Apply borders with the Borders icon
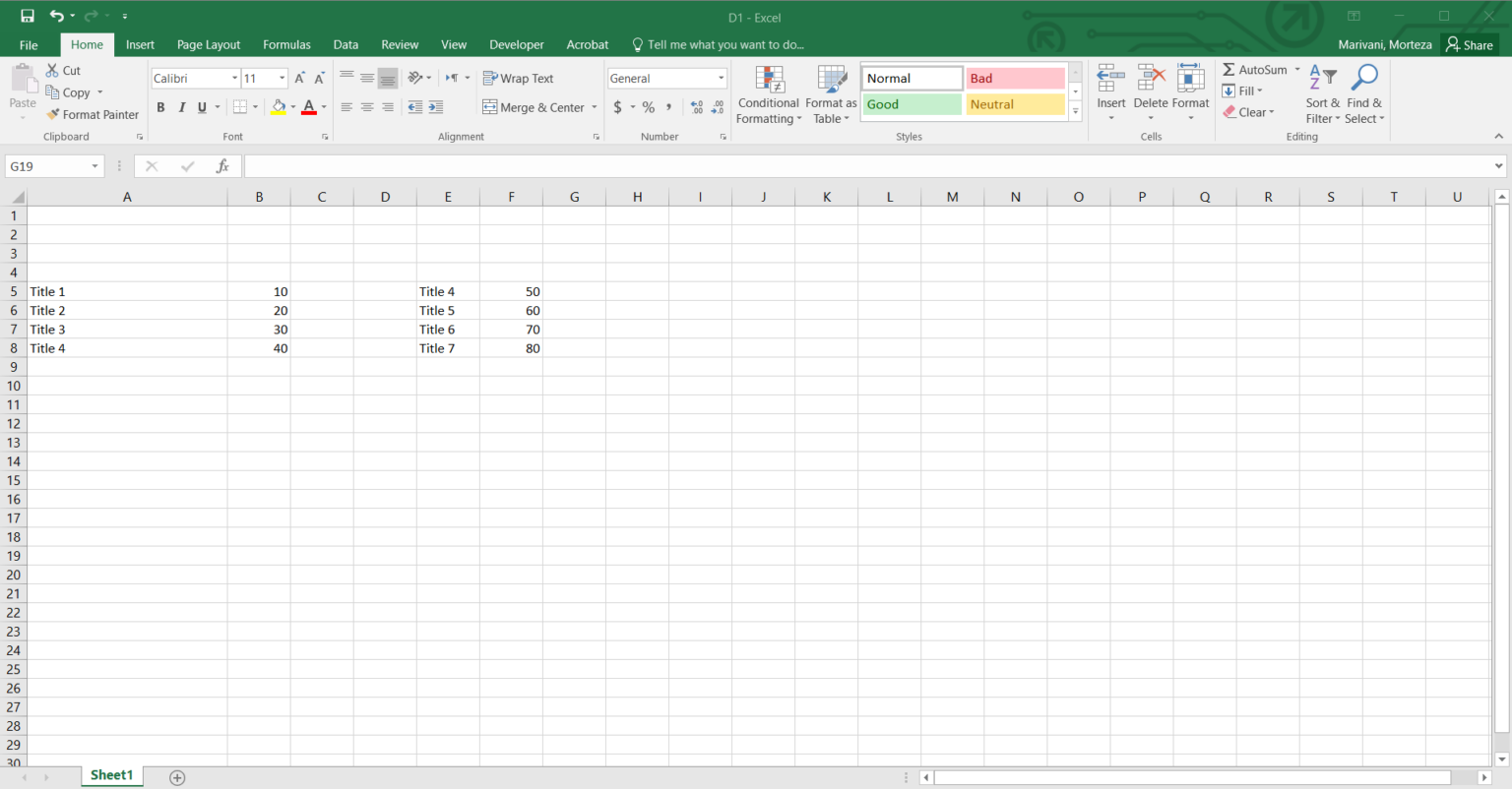 coord(240,107)
